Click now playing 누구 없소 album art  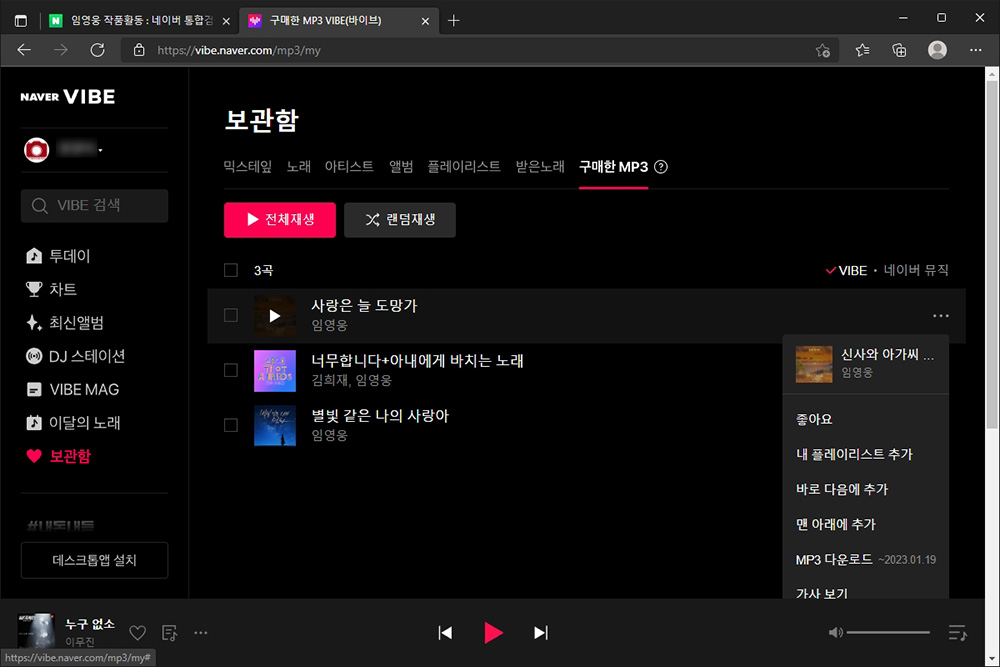point(36,631)
